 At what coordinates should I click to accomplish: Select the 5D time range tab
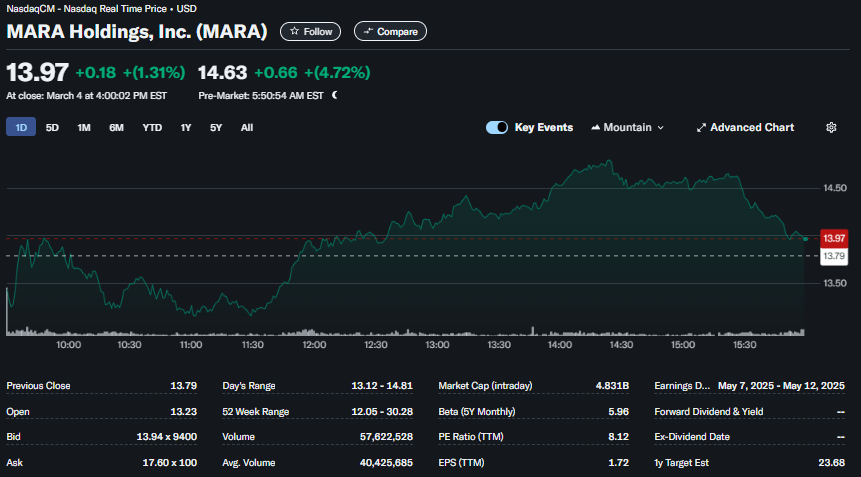click(52, 127)
